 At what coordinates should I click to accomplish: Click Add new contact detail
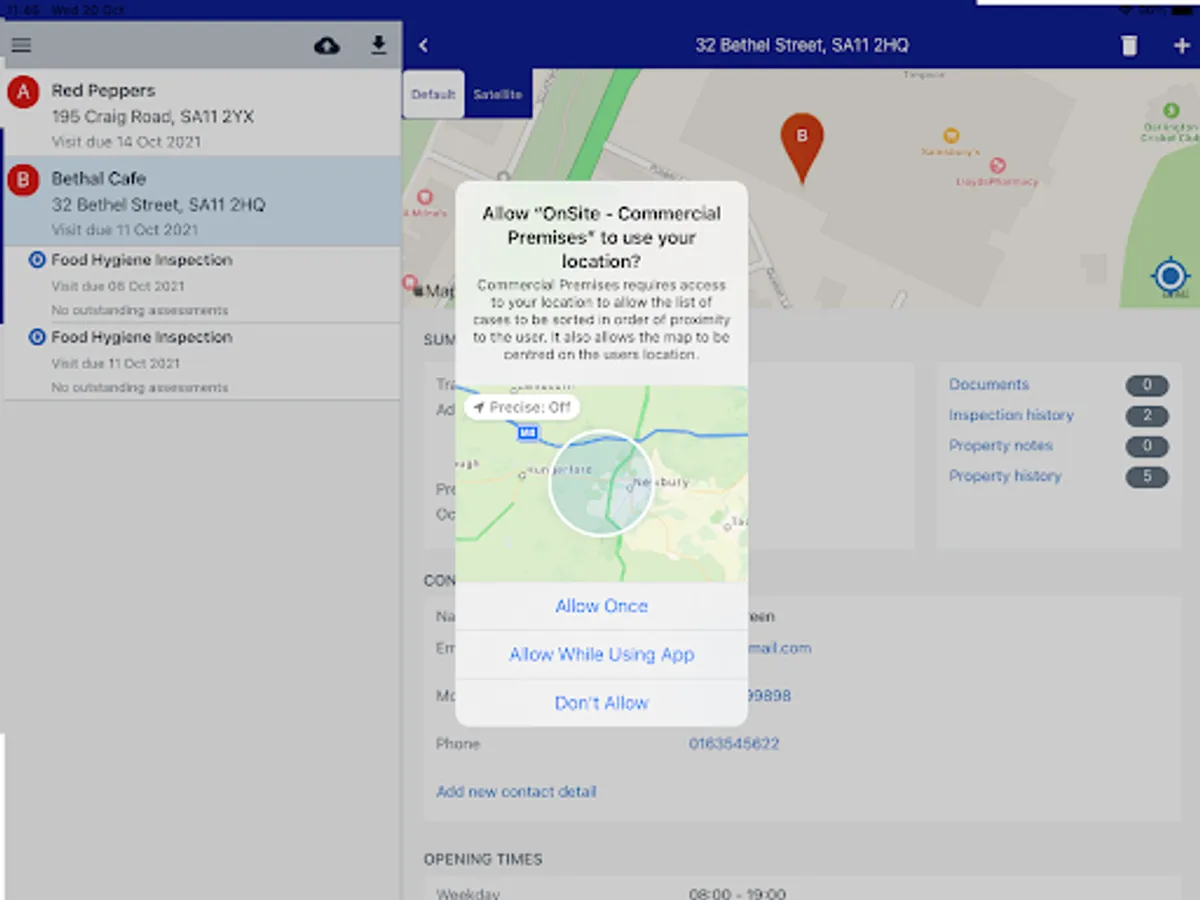(516, 791)
